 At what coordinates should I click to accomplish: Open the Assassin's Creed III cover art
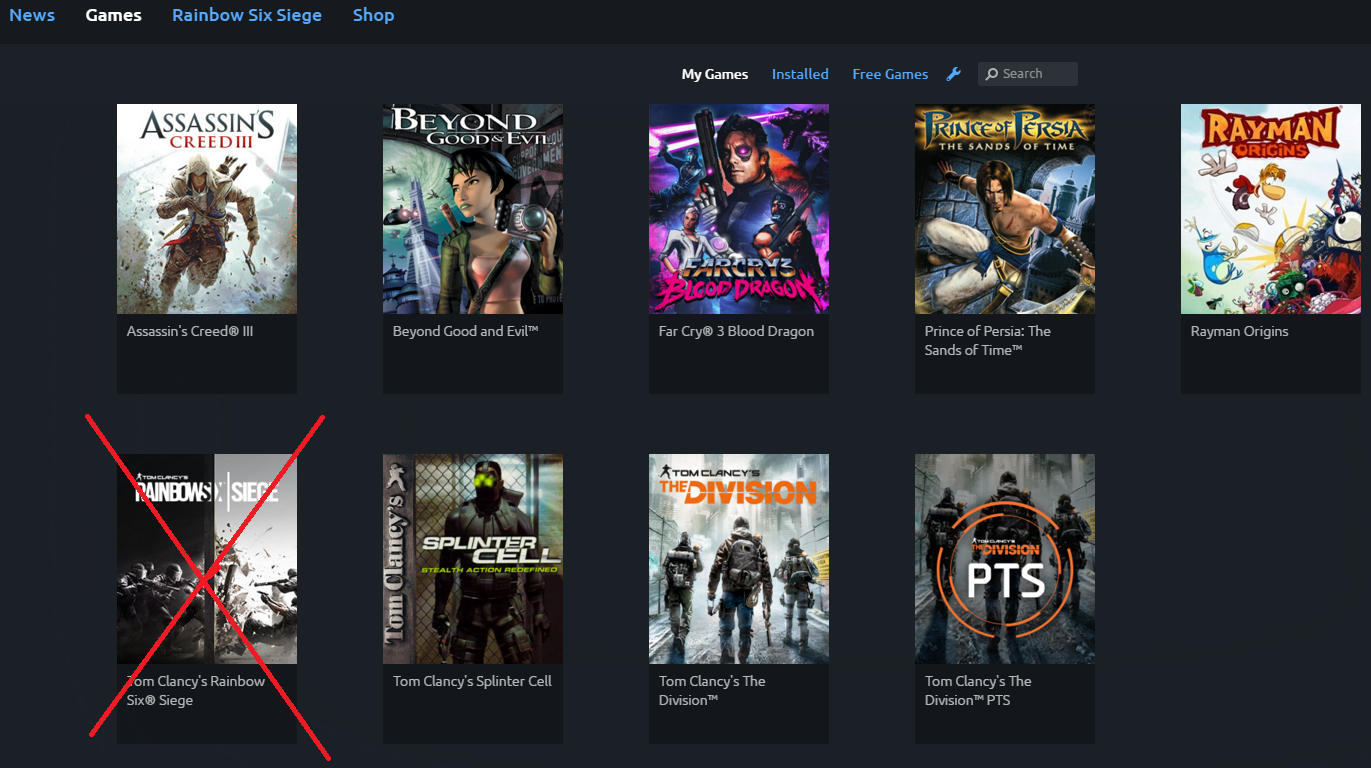click(x=207, y=209)
